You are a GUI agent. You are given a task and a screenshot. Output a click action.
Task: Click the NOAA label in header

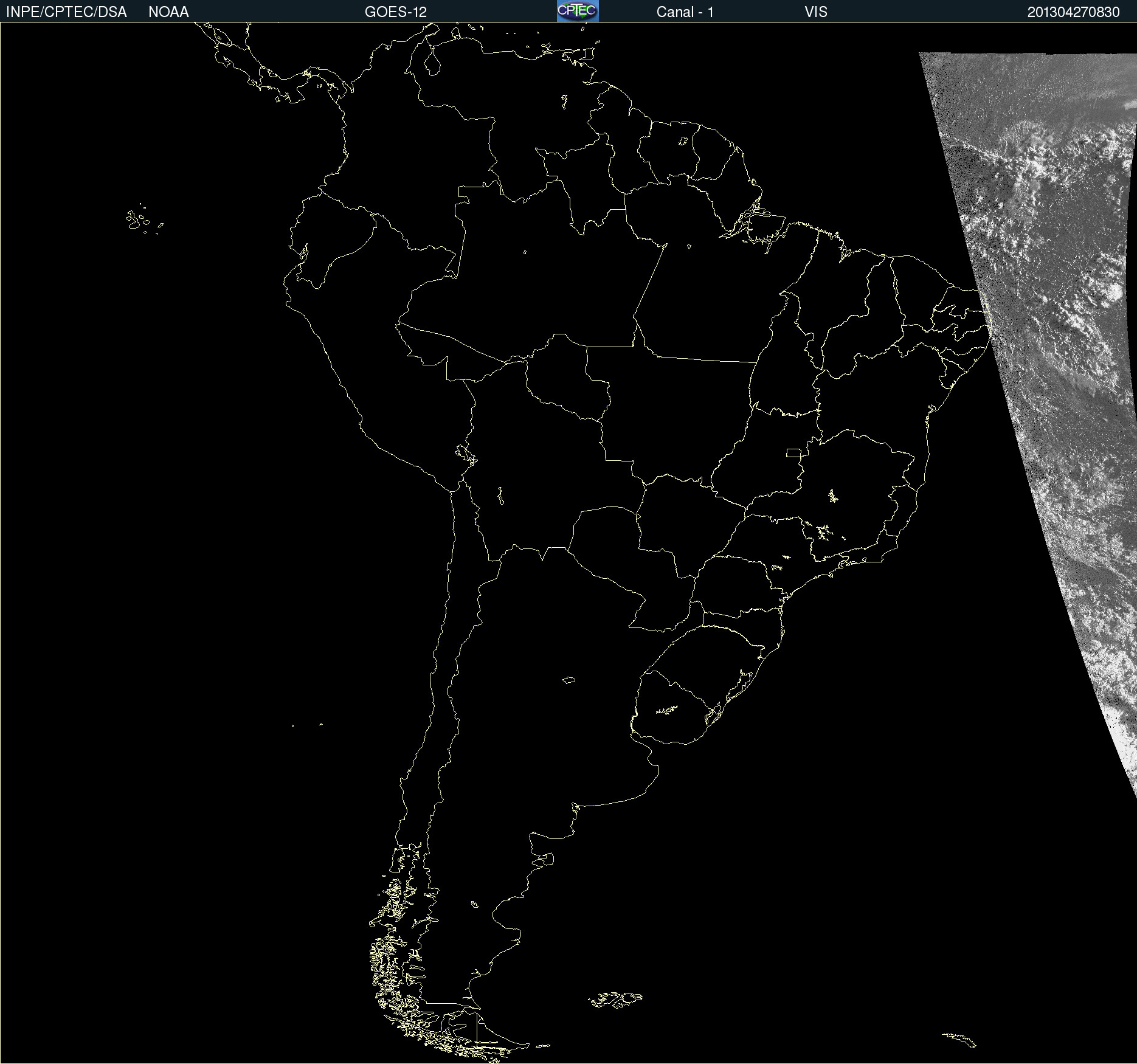click(x=168, y=12)
